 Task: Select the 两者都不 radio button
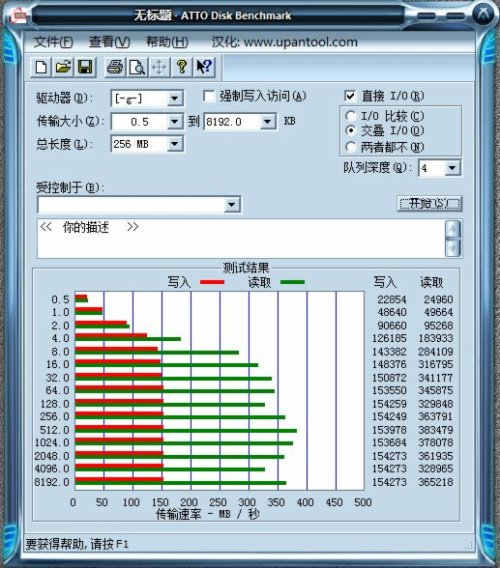[x=350, y=147]
